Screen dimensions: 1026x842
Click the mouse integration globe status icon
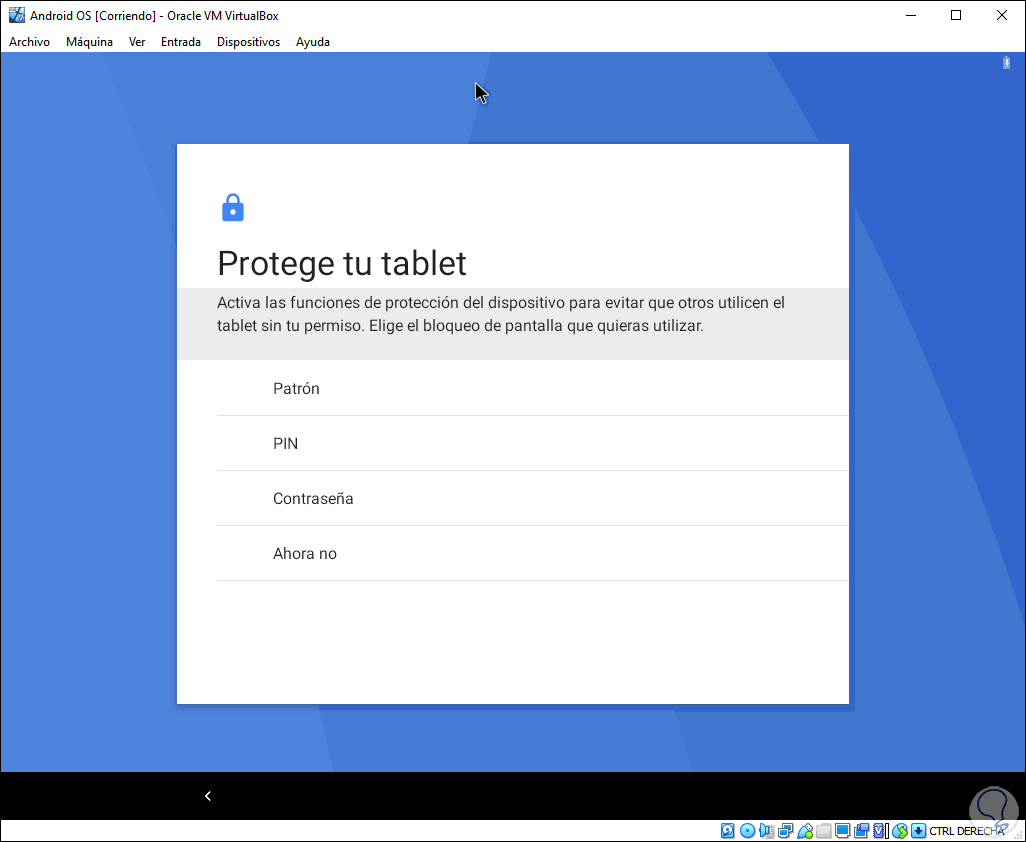900,831
